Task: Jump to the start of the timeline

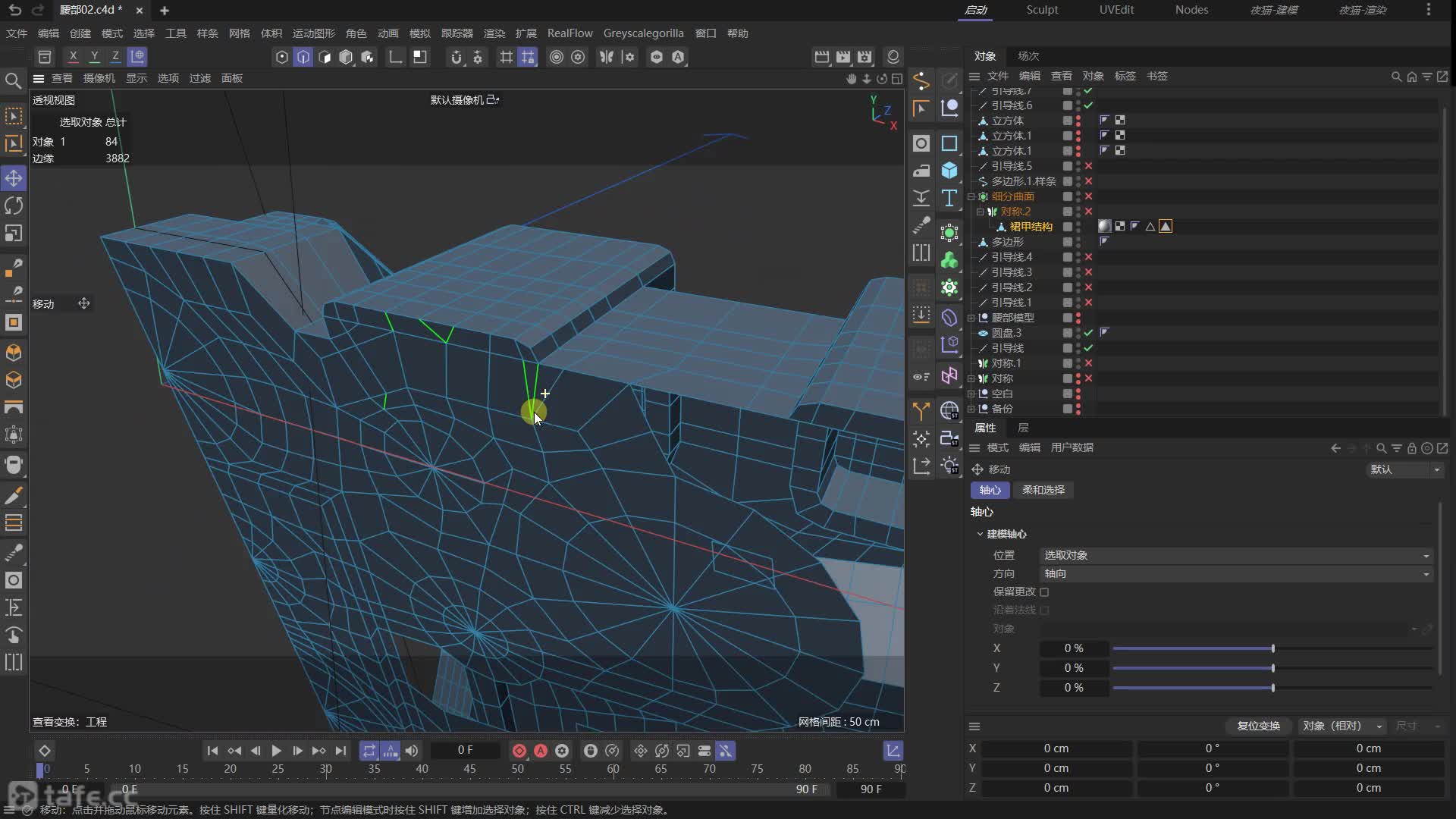Action: tap(212, 751)
